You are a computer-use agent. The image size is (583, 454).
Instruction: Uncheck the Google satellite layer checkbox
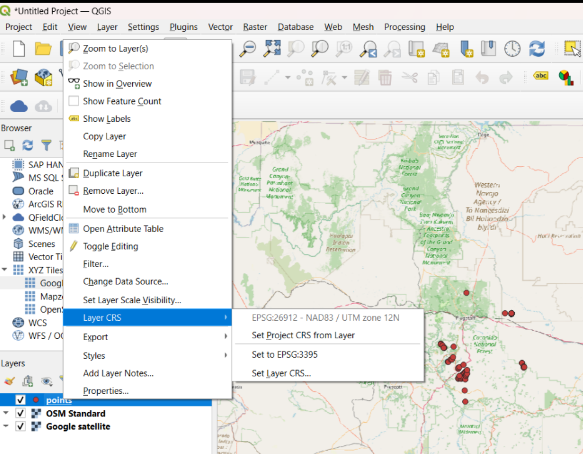point(20,426)
